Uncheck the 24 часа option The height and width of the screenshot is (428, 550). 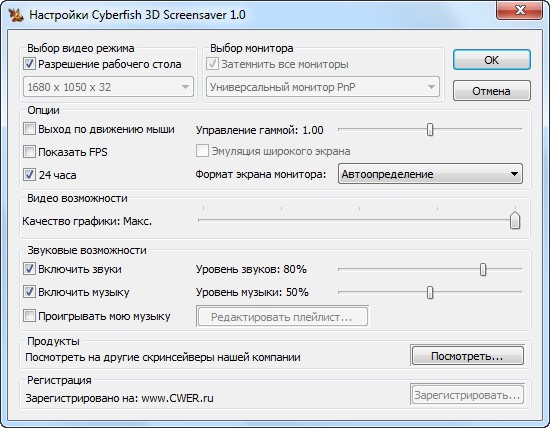(29, 175)
